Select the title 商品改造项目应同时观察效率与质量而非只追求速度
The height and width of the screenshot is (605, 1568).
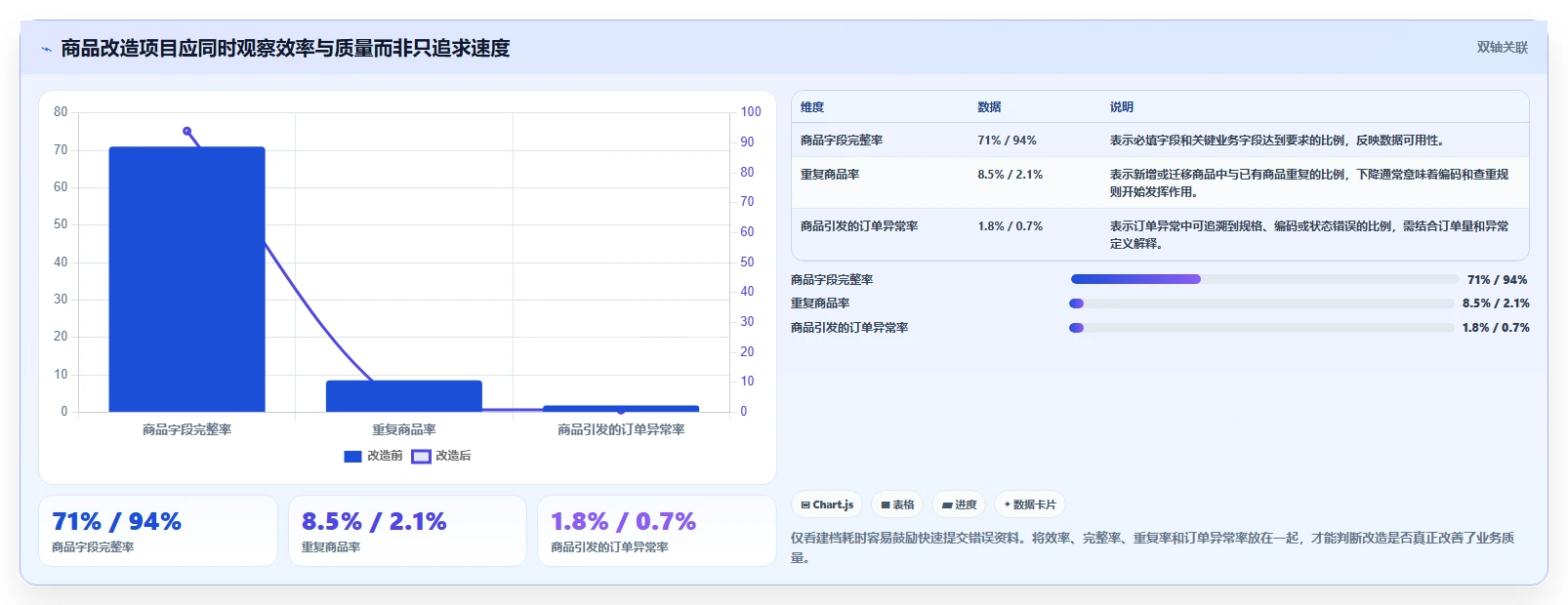click(x=285, y=48)
